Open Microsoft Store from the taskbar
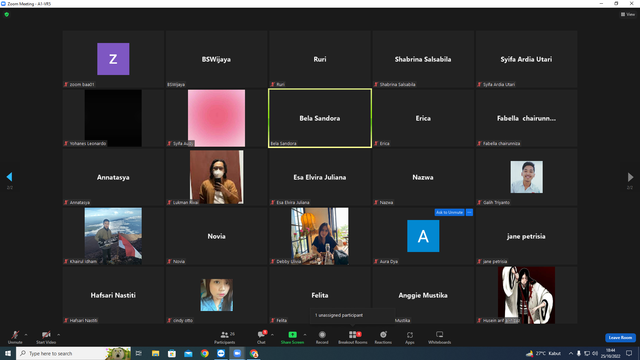The height and width of the screenshot is (360, 640). coord(172,353)
